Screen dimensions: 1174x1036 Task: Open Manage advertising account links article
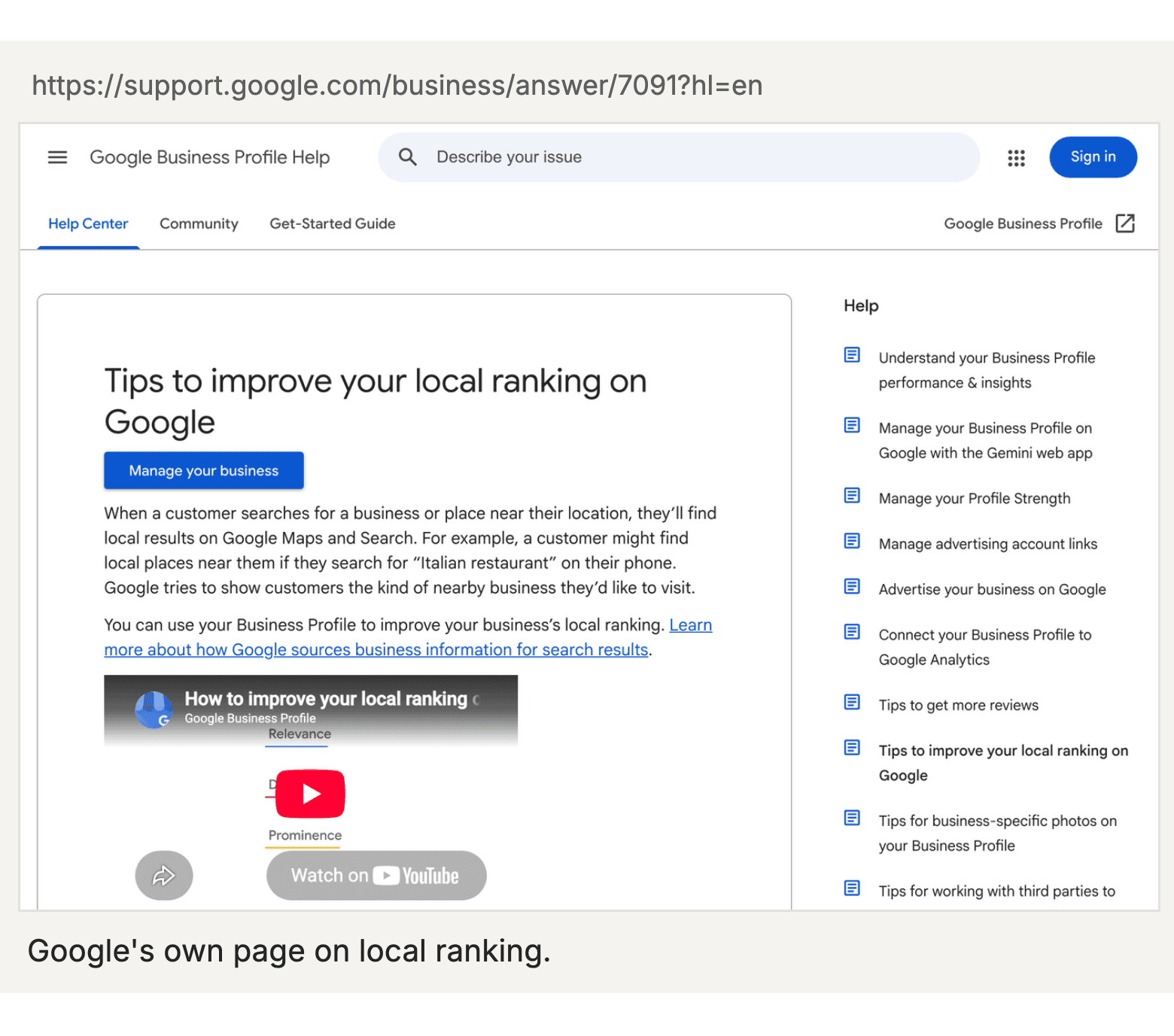[988, 544]
